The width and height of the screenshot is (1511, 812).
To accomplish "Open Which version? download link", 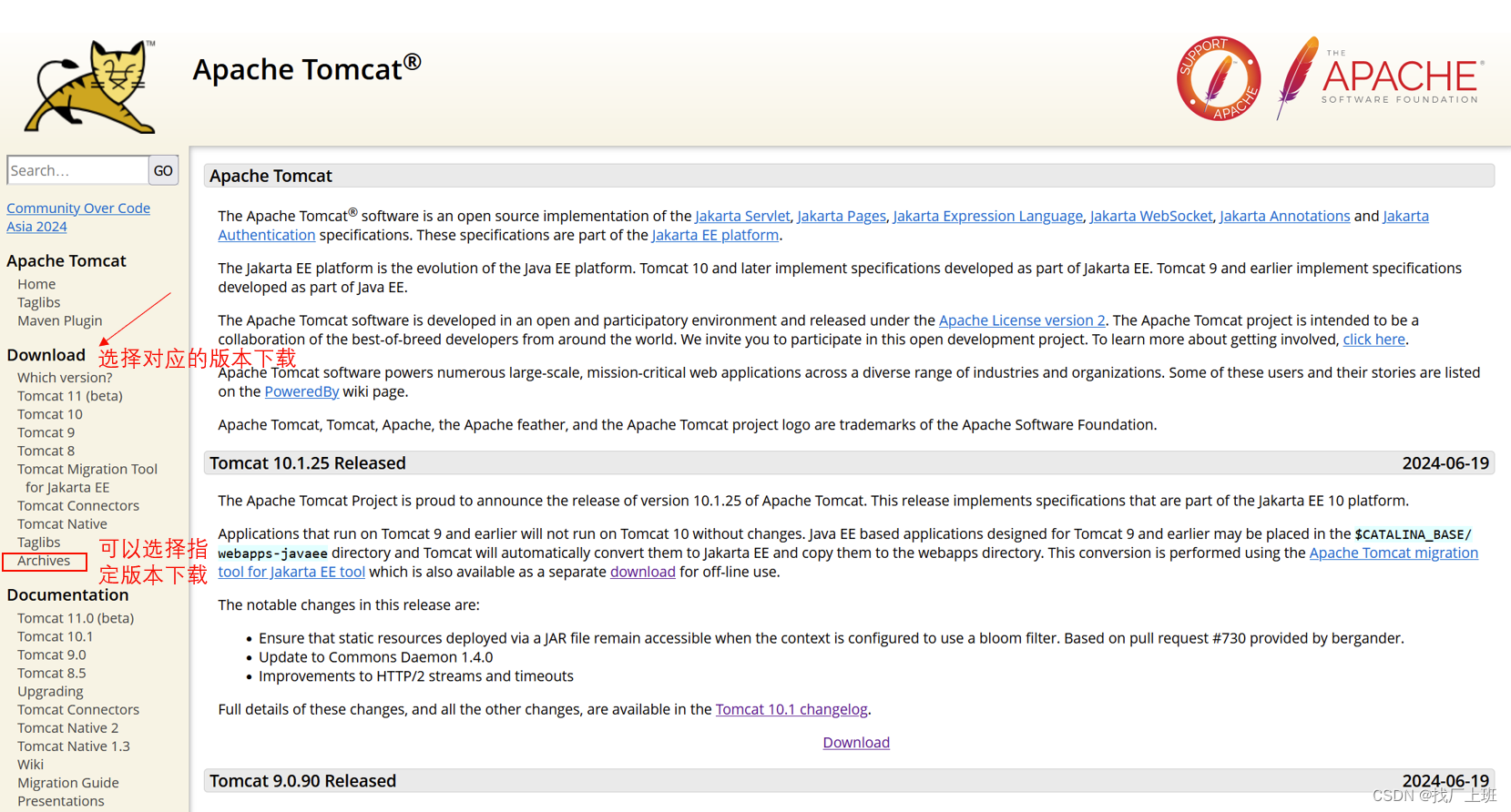I will [x=65, y=377].
